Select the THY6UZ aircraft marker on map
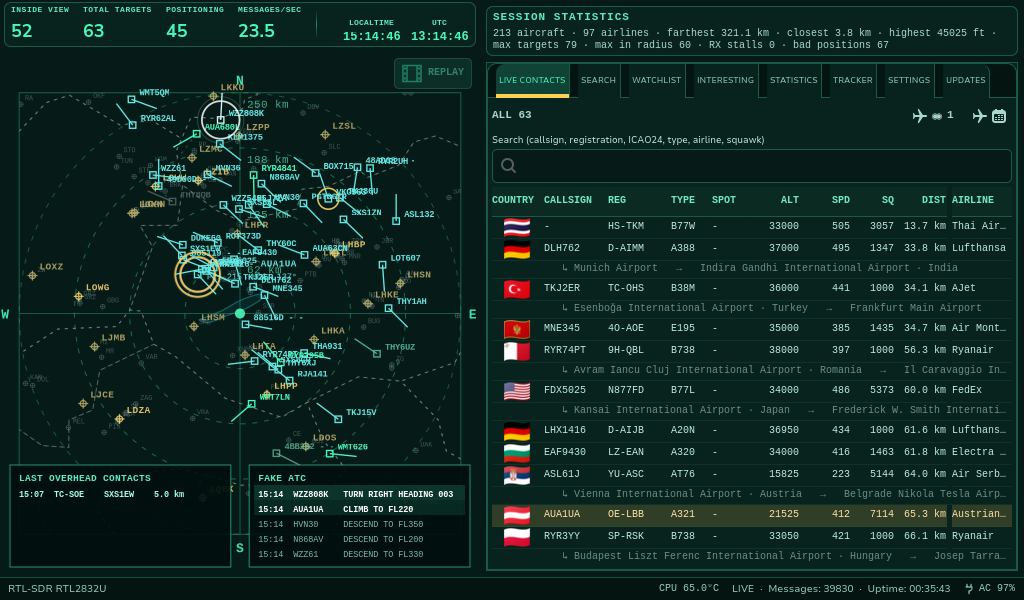Viewport: 1024px width, 600px height. [377, 354]
